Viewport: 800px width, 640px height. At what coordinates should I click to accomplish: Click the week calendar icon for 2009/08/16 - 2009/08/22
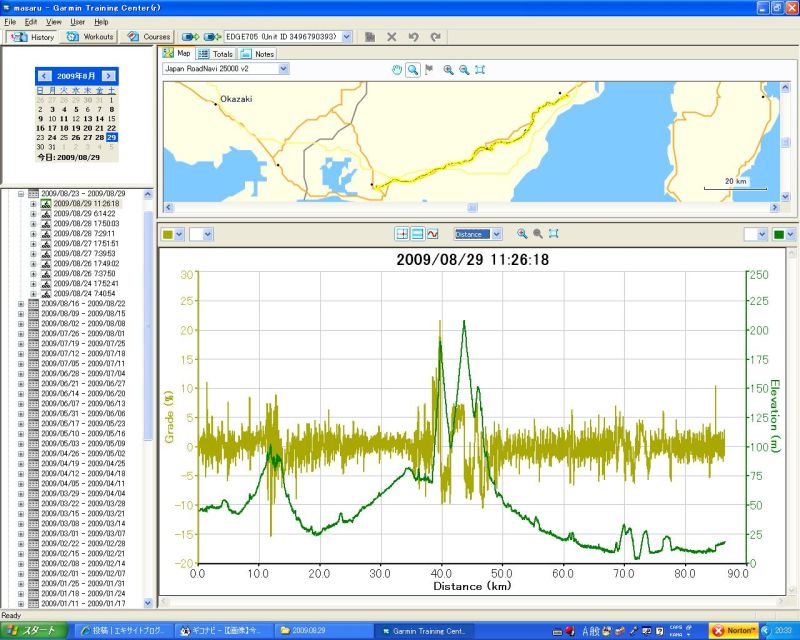click(33, 304)
